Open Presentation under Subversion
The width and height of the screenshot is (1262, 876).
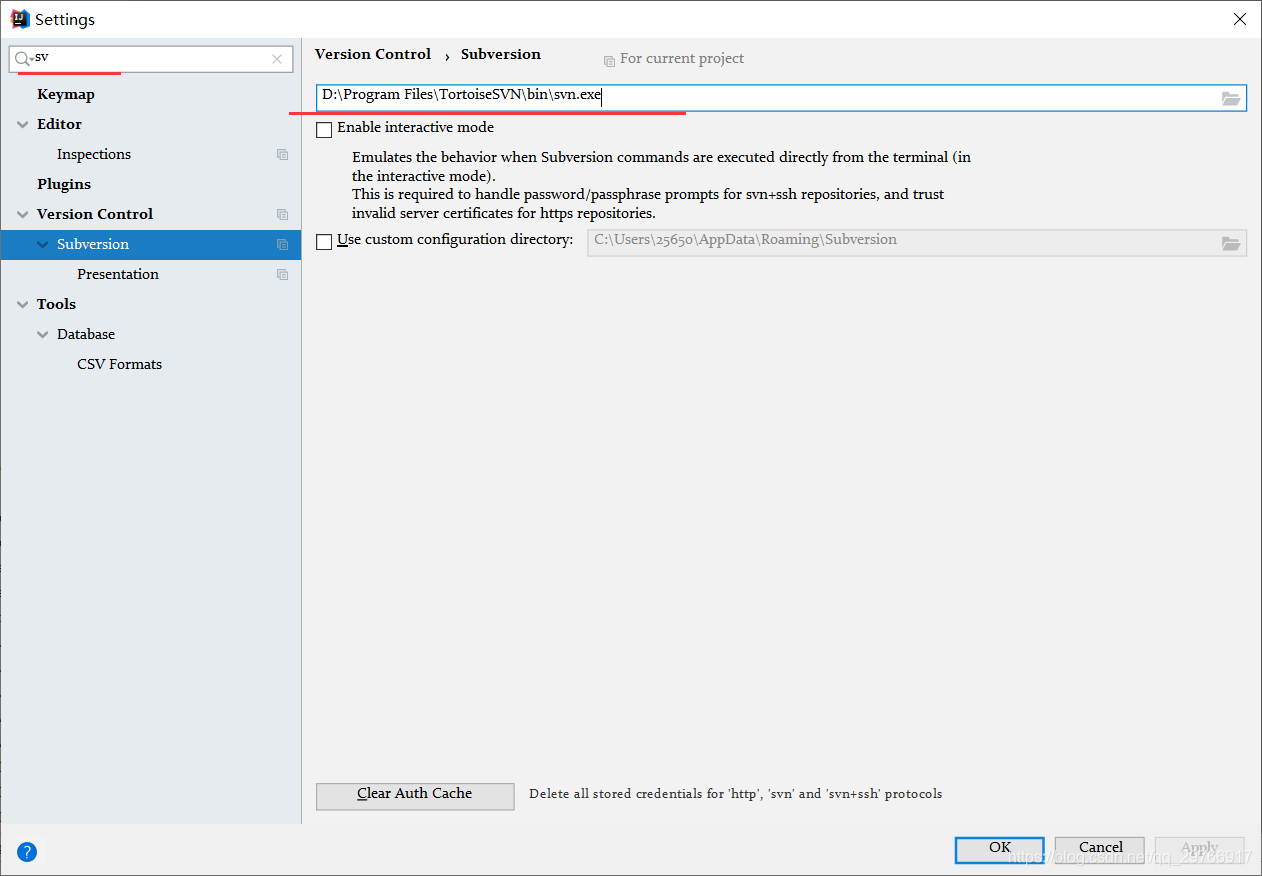(x=118, y=274)
